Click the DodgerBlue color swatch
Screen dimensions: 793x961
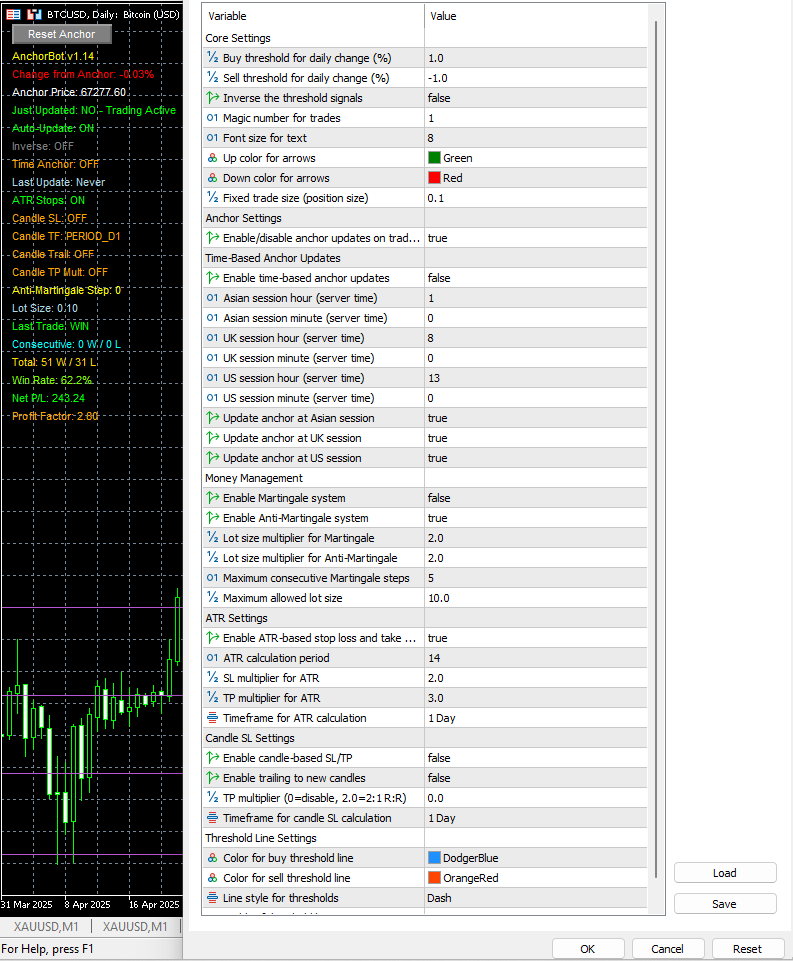coord(434,858)
